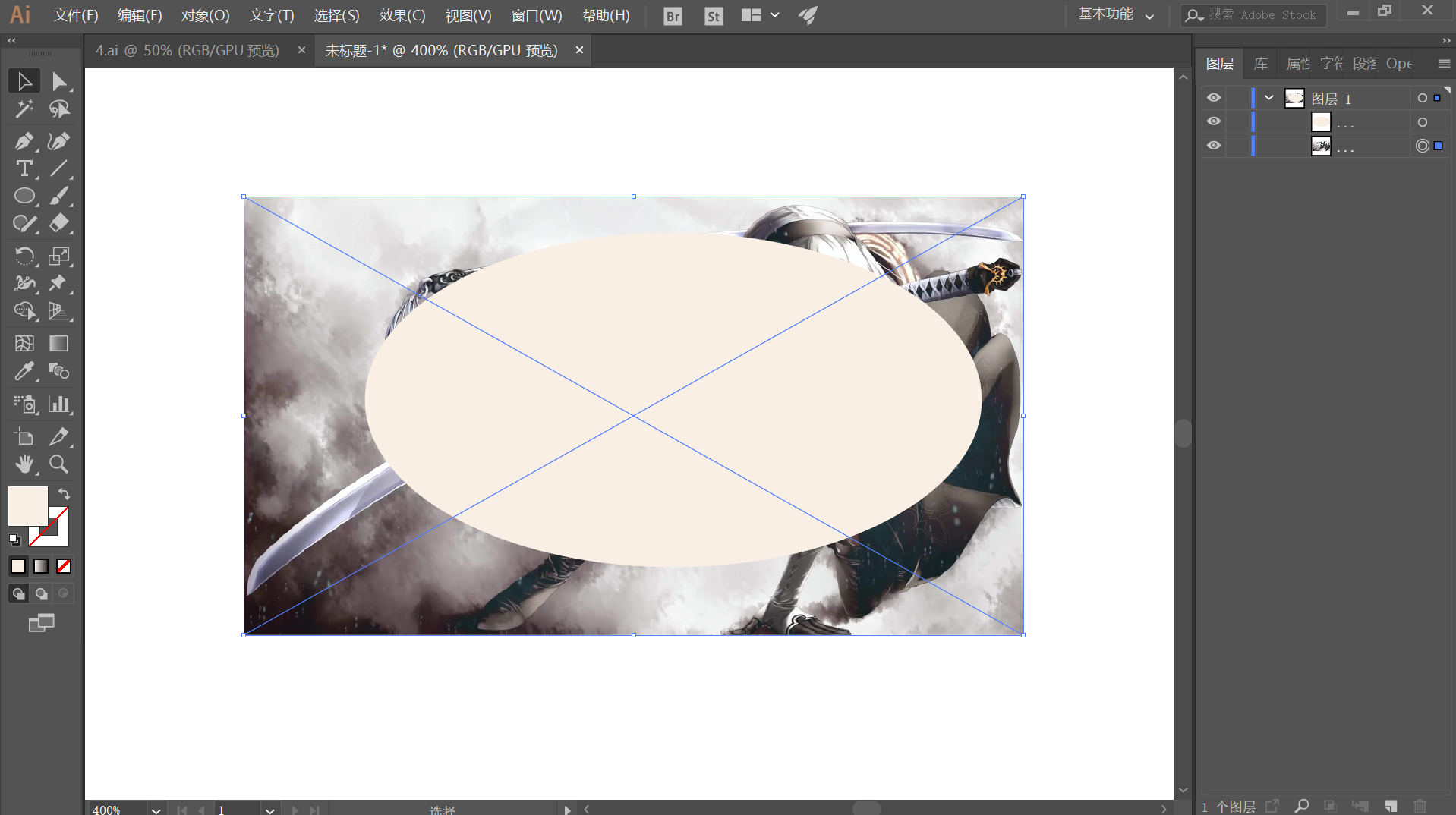Open the 对象(O) menu
Screen dimensions: 1456x815
(205, 15)
